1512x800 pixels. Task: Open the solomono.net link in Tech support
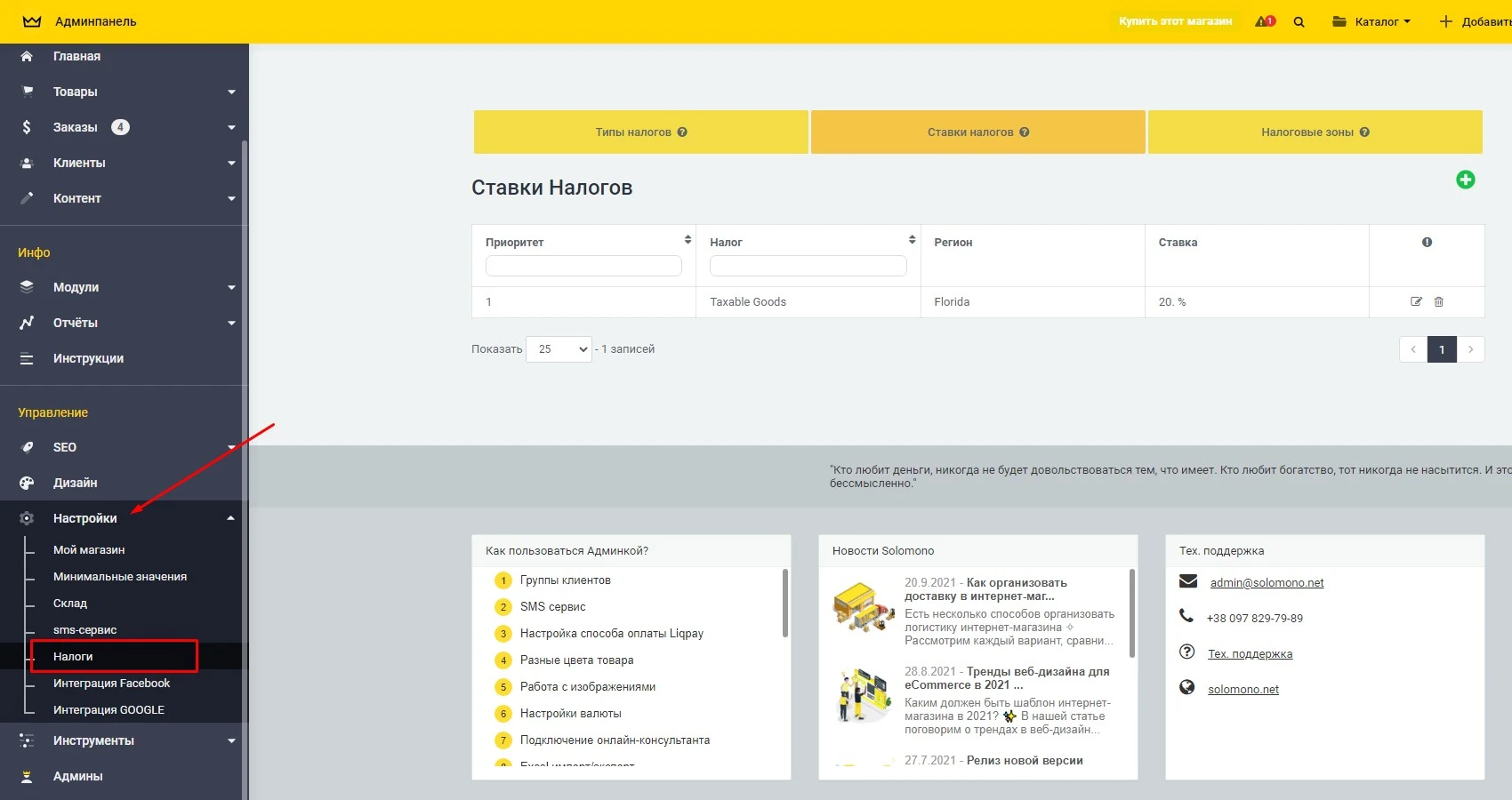click(1242, 688)
